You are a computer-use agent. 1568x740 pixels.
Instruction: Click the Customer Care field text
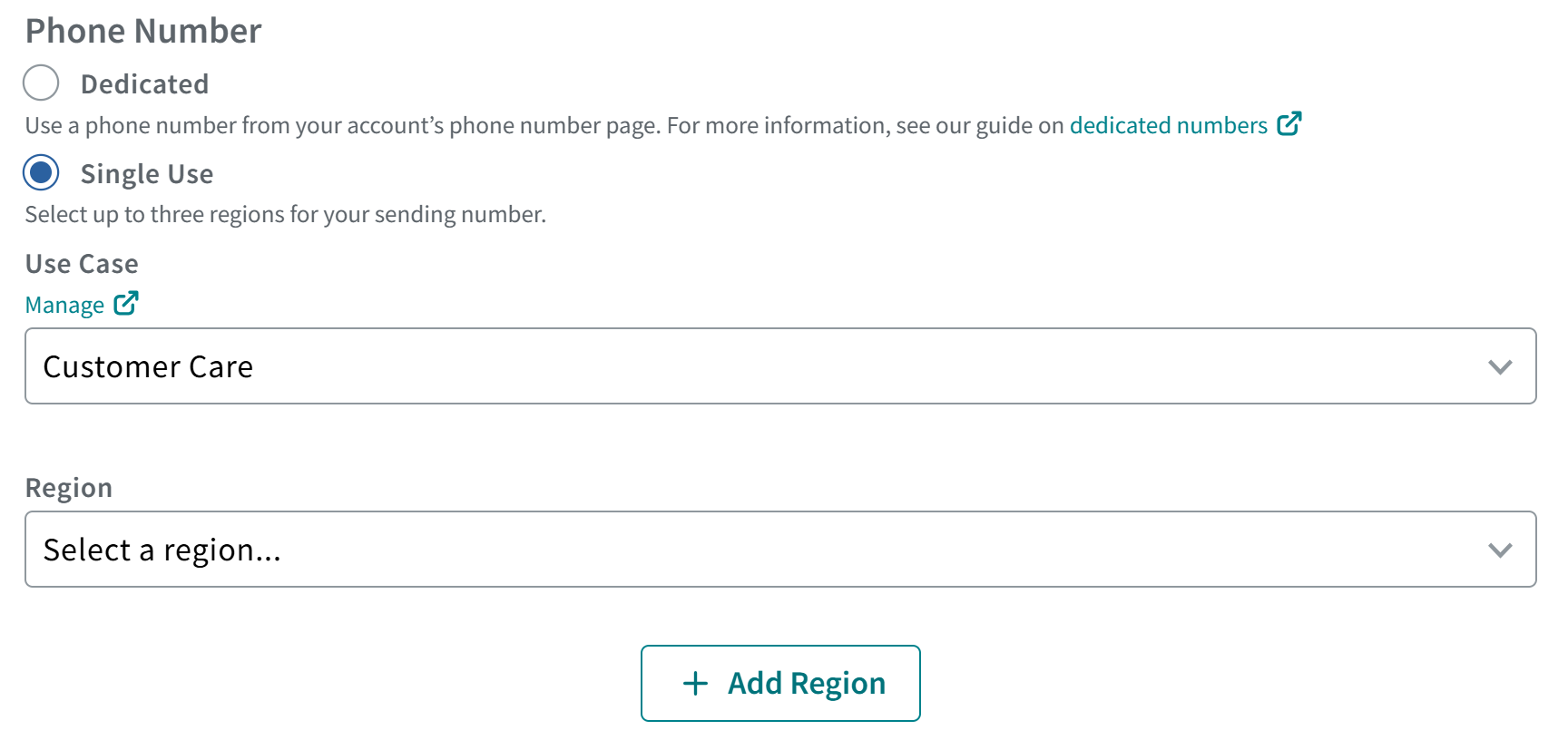pos(148,366)
